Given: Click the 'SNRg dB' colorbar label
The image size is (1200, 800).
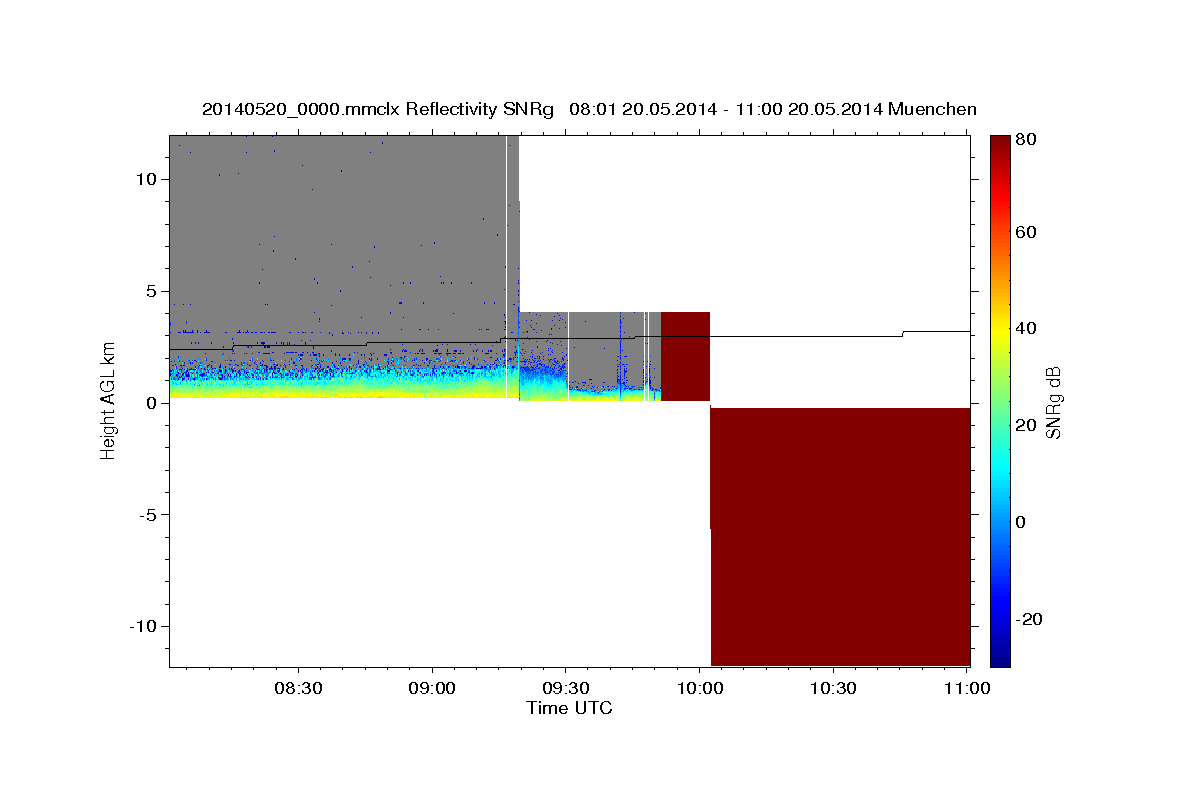Looking at the screenshot, I should coord(1052,402).
